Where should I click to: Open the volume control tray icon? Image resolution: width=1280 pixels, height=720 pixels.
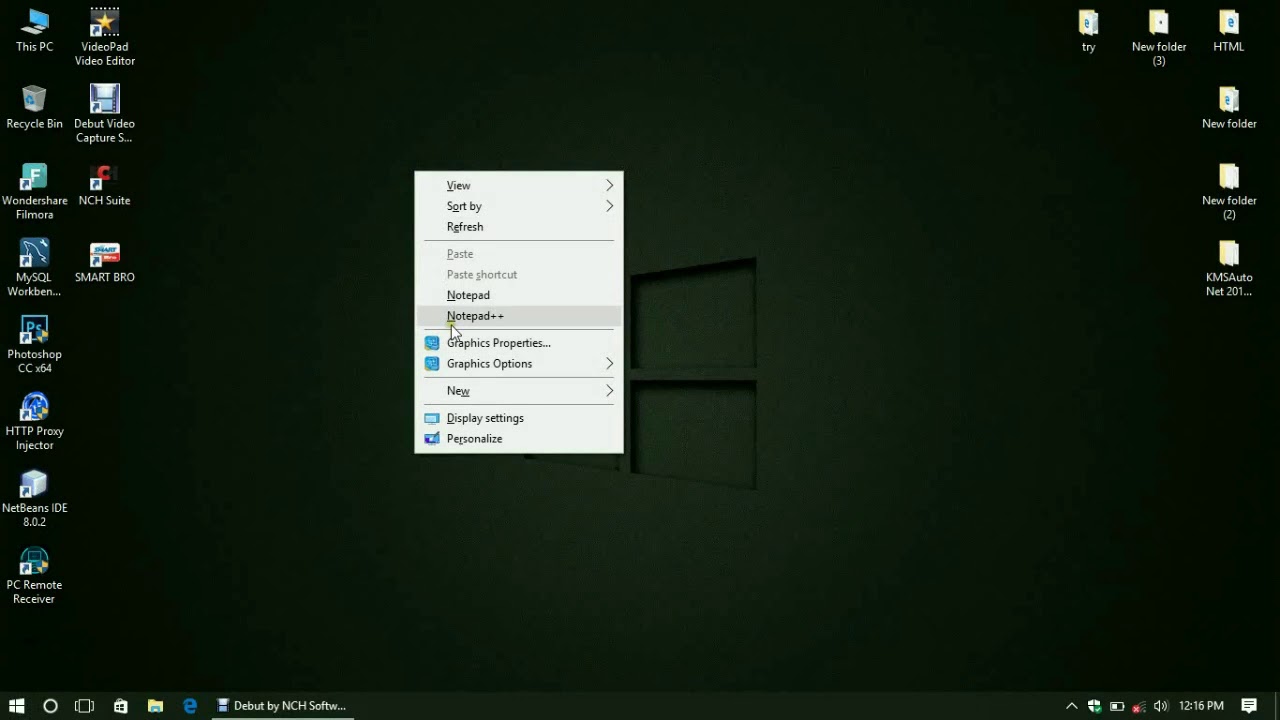(1160, 706)
